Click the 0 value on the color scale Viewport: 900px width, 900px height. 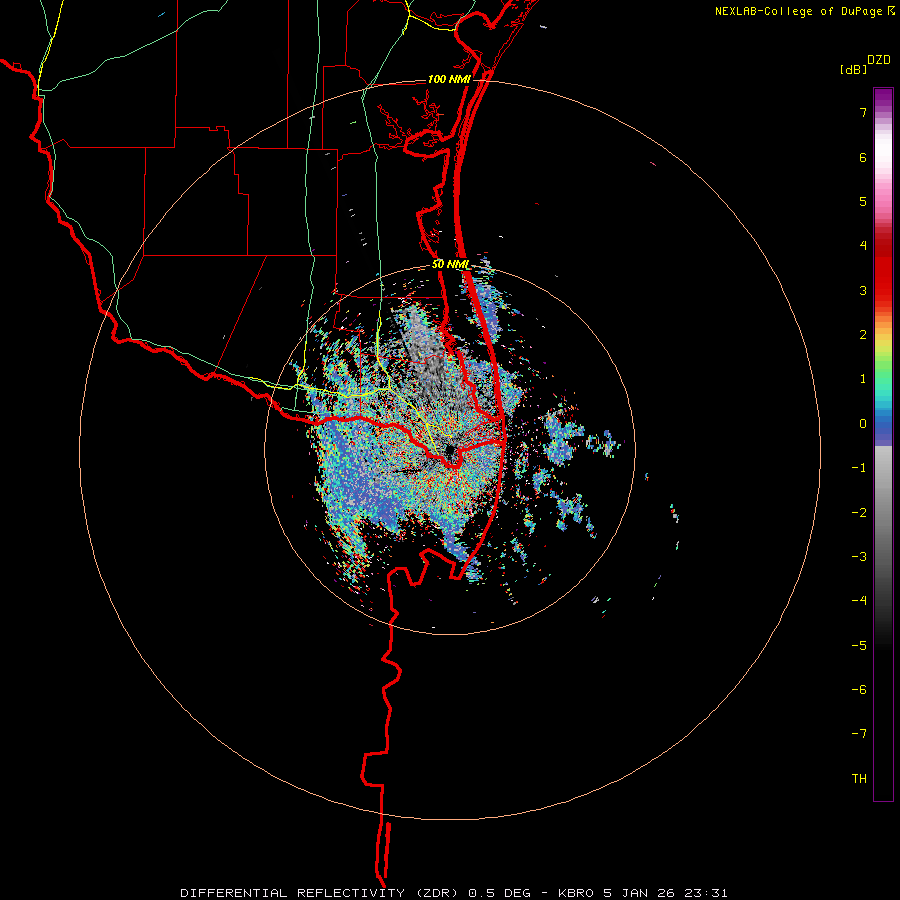click(x=863, y=424)
